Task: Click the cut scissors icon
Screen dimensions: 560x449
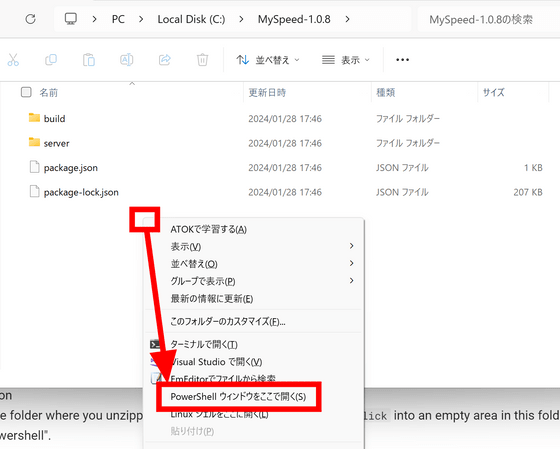Action: pos(13,60)
